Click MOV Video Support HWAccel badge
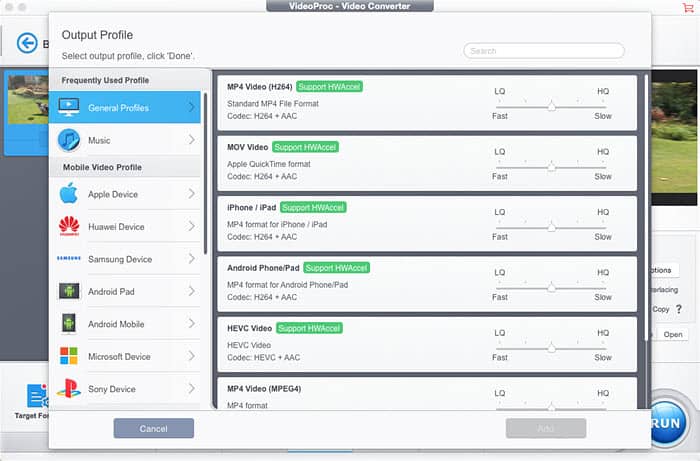The width and height of the screenshot is (700, 461). click(305, 147)
